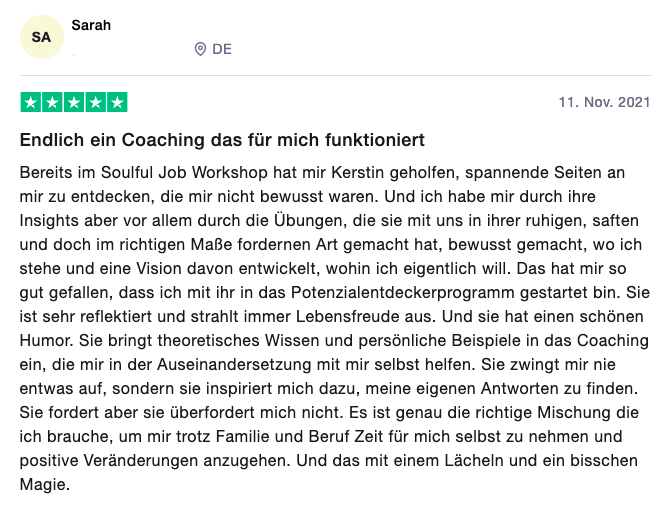Click the location pin icon
Viewport: 672px width, 506px height.
coord(200,49)
